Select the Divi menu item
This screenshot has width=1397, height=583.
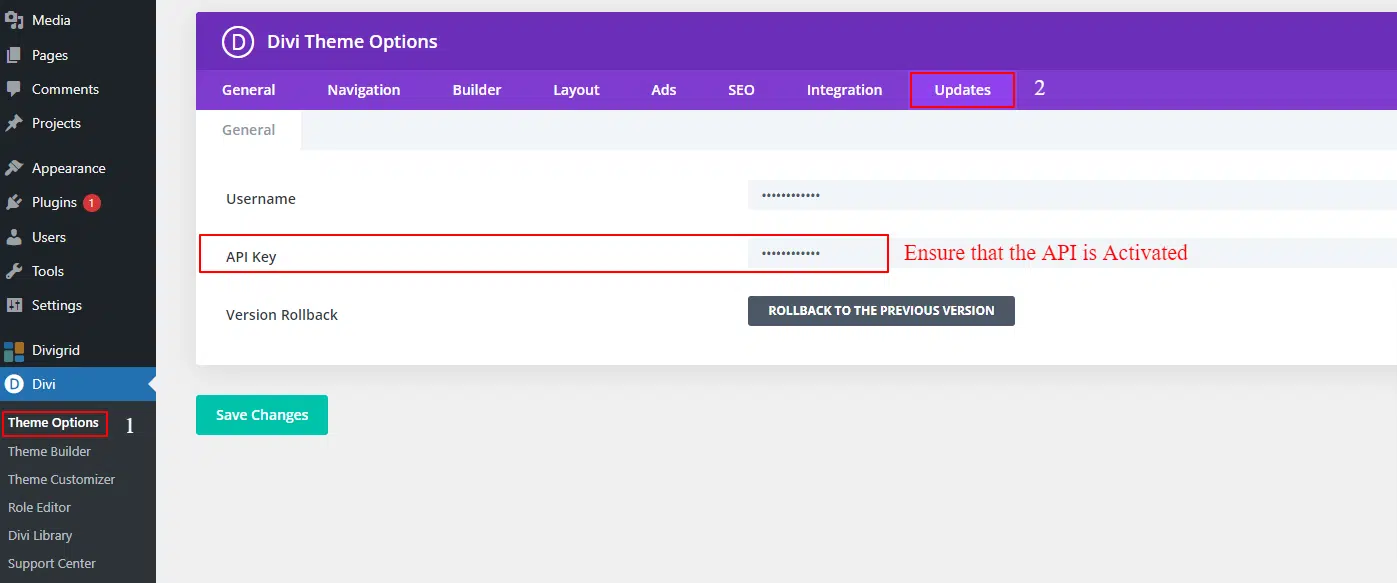78,384
